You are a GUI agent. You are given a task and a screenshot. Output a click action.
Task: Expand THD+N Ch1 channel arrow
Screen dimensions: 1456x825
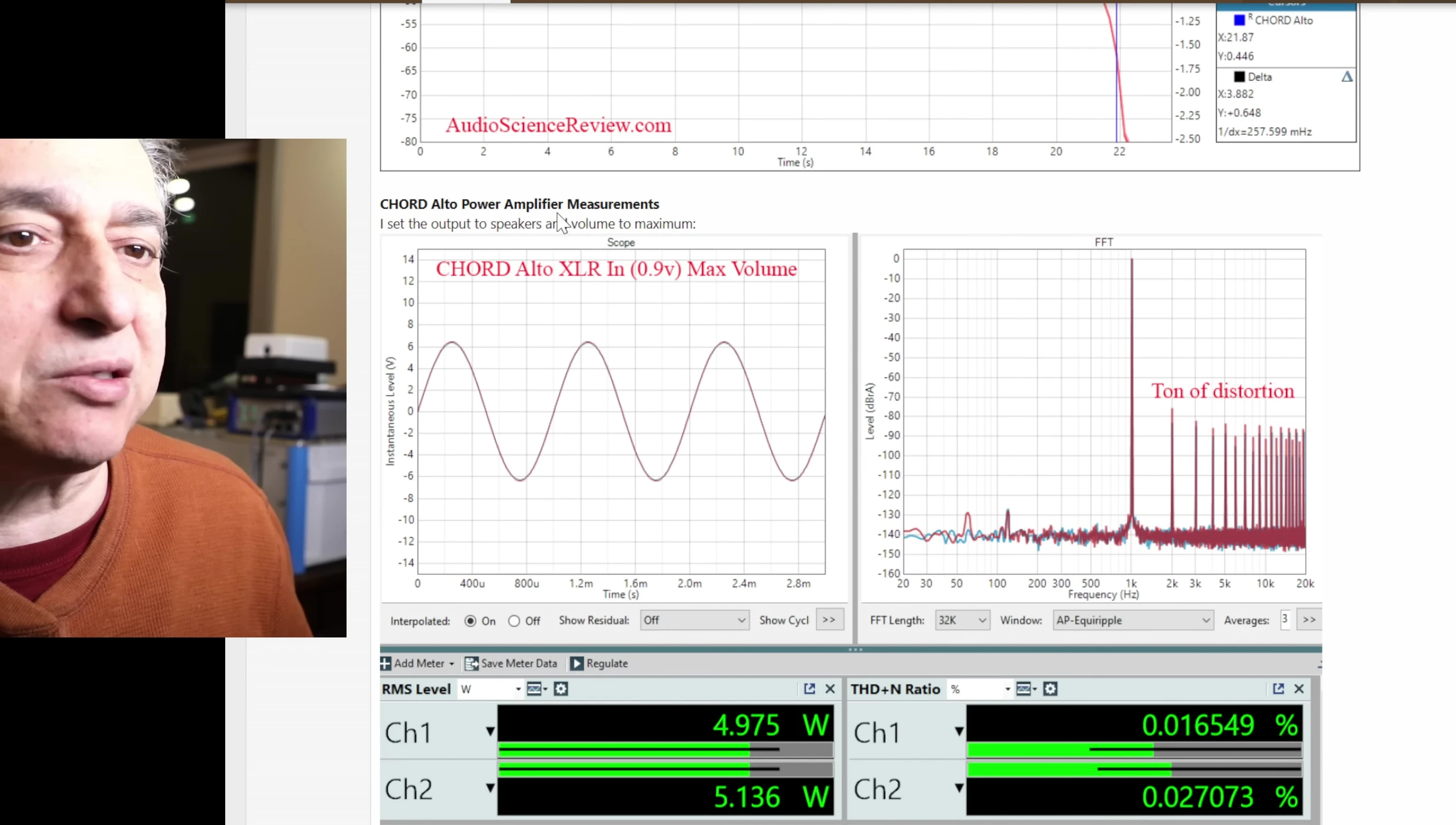[x=959, y=731]
